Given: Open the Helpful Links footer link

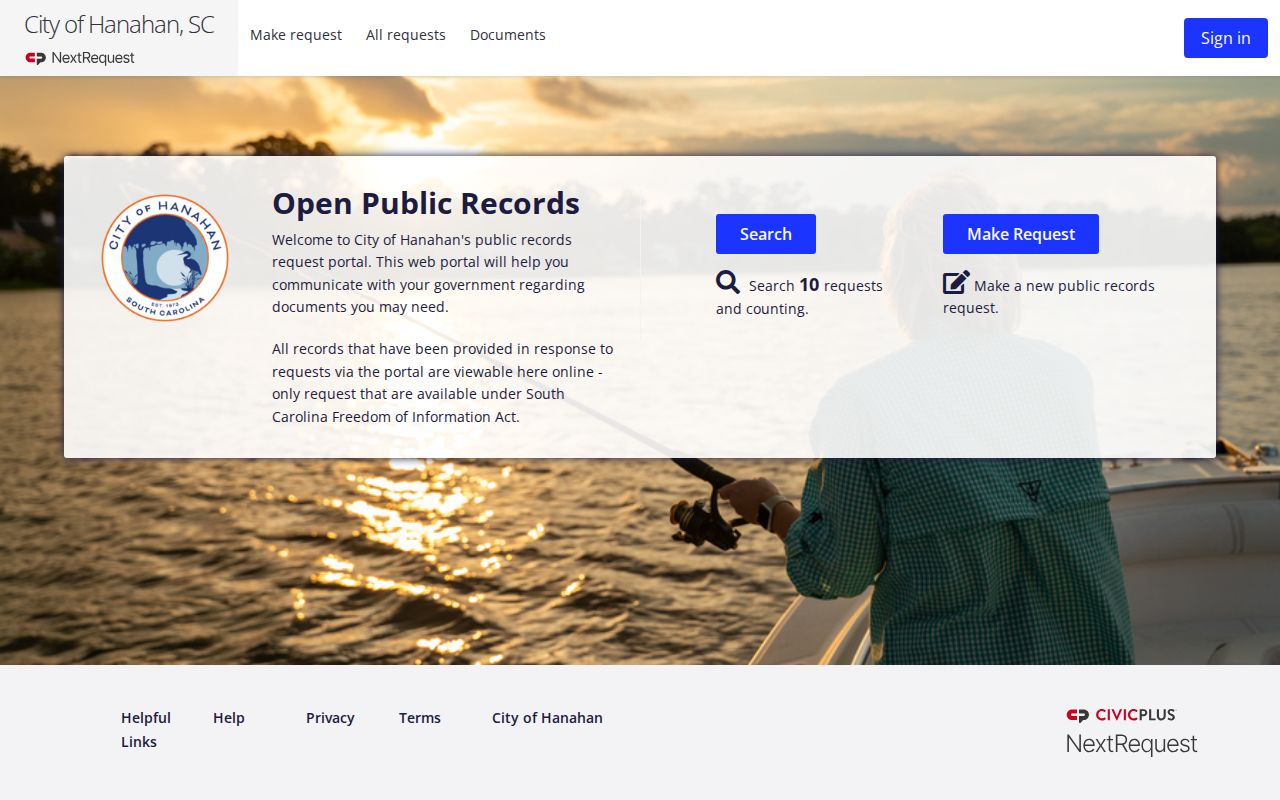Looking at the screenshot, I should click(x=146, y=730).
